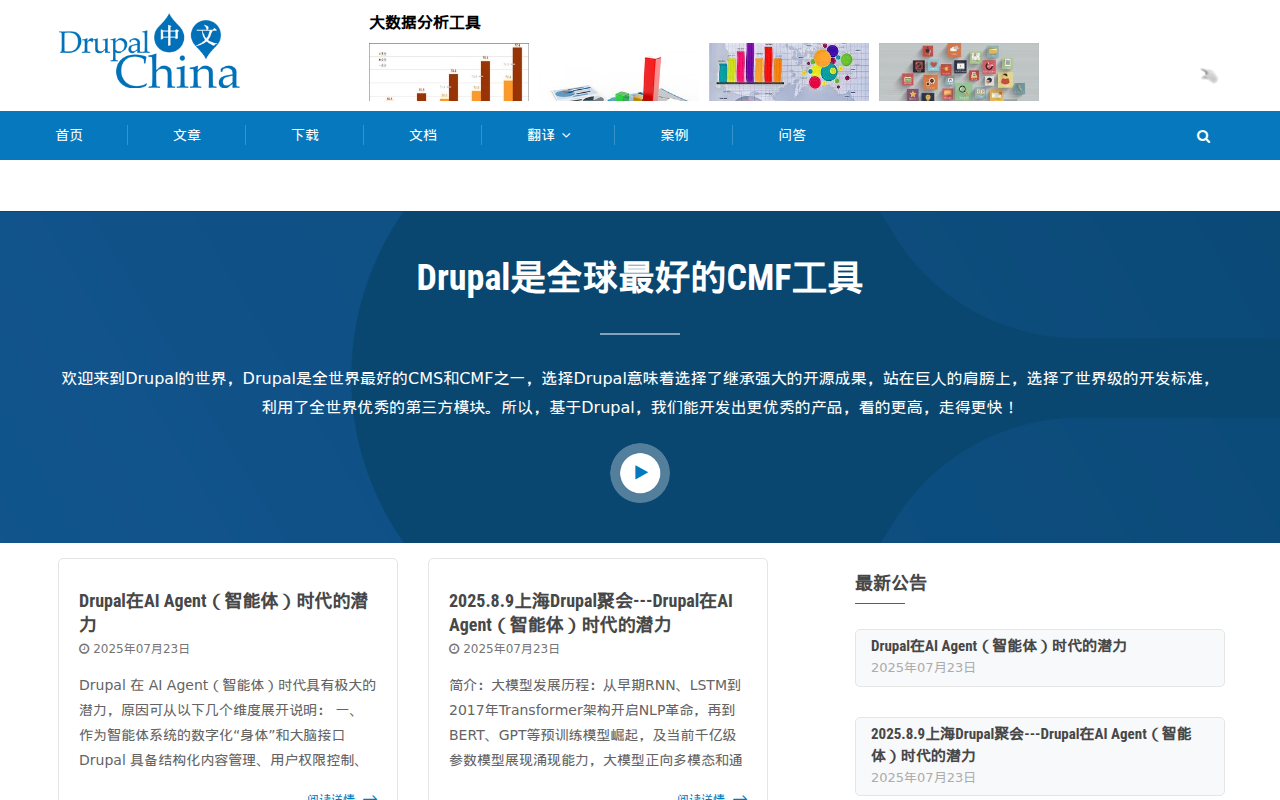Click the 最新公告 heading
1280x800 pixels.
pos(891,583)
